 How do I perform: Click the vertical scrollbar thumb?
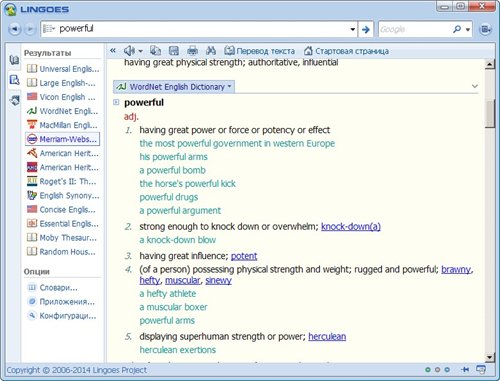(x=490, y=114)
